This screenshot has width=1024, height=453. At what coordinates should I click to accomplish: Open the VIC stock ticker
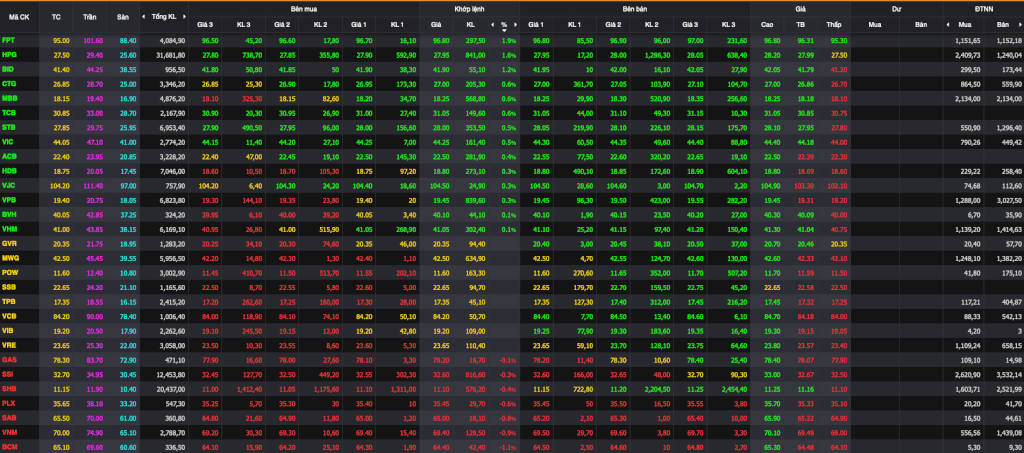click(8, 142)
